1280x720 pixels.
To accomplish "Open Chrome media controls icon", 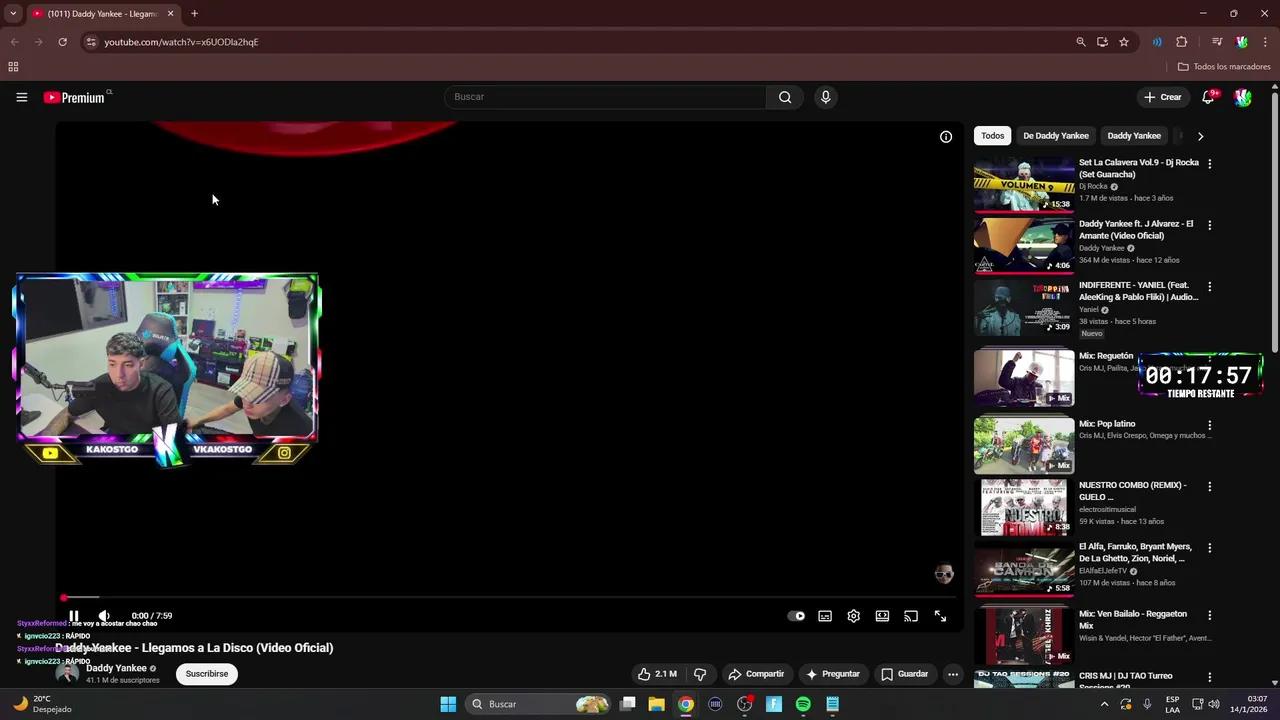I will coord(1217,42).
